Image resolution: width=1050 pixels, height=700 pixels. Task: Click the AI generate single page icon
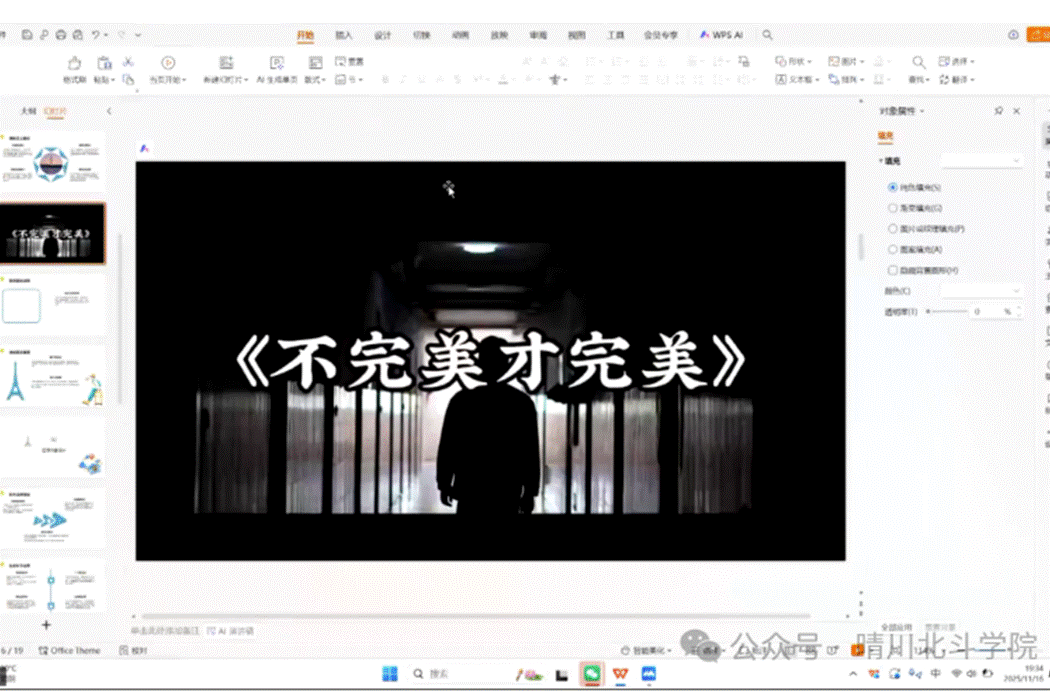(277, 63)
